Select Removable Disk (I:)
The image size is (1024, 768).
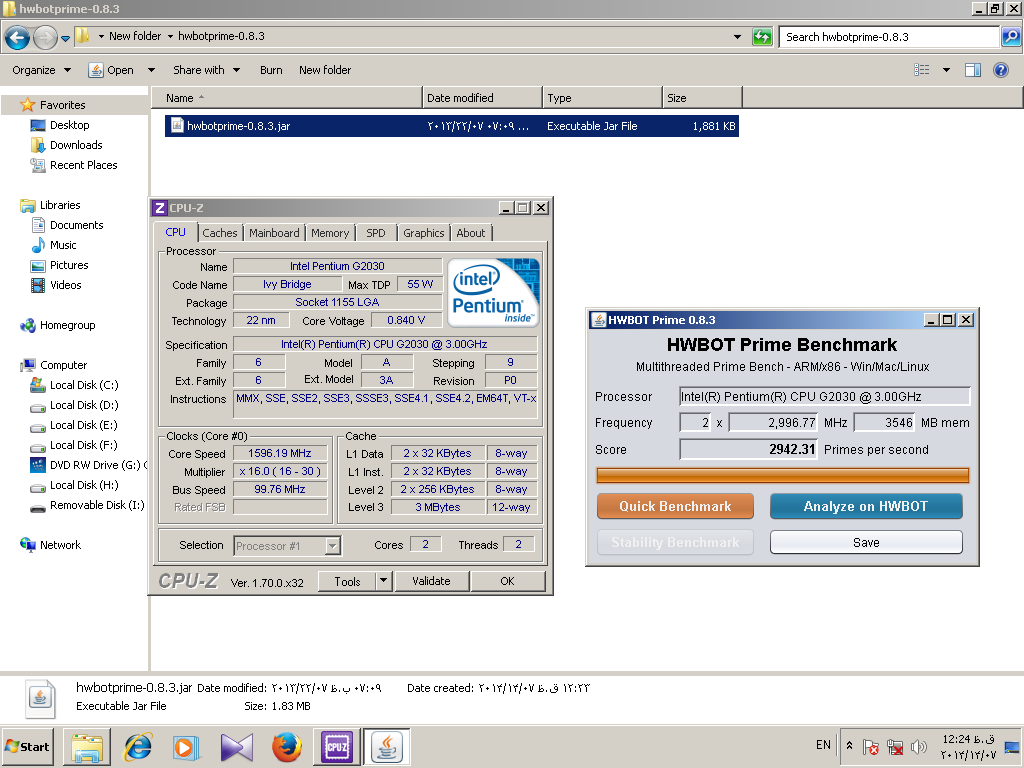[88, 505]
